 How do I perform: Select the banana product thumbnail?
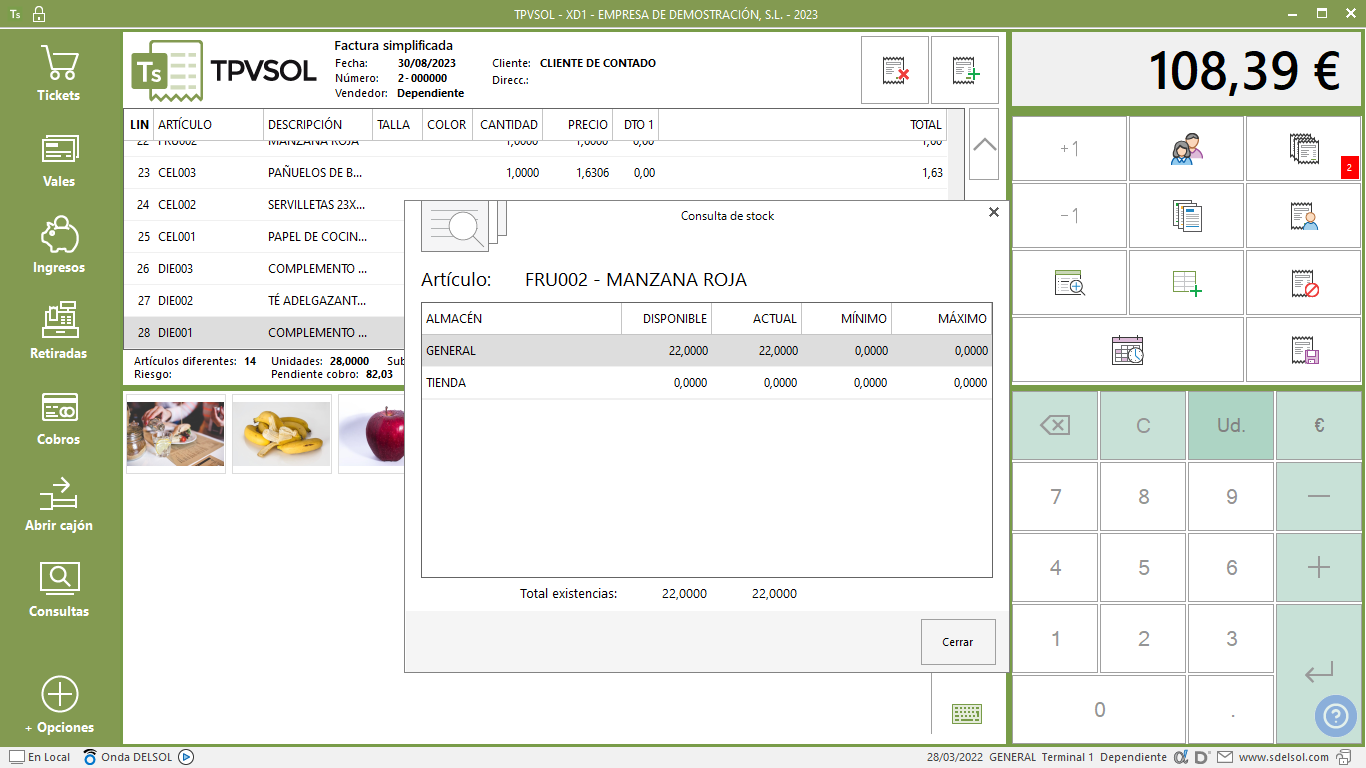(x=282, y=433)
